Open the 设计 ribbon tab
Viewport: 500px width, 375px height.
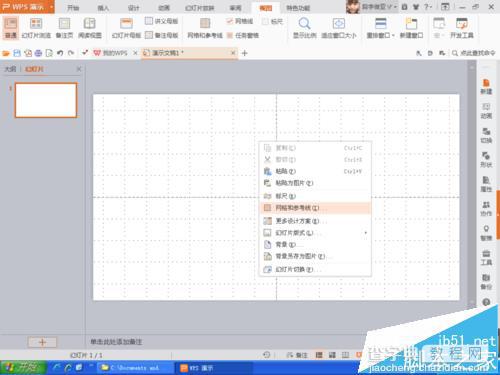[x=134, y=8]
